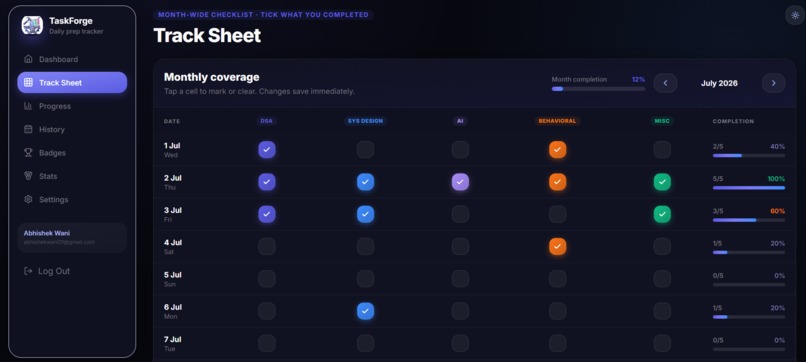Image resolution: width=806 pixels, height=362 pixels.
Task: Uncheck the purple AI box for 2 Jul
Action: click(460, 182)
